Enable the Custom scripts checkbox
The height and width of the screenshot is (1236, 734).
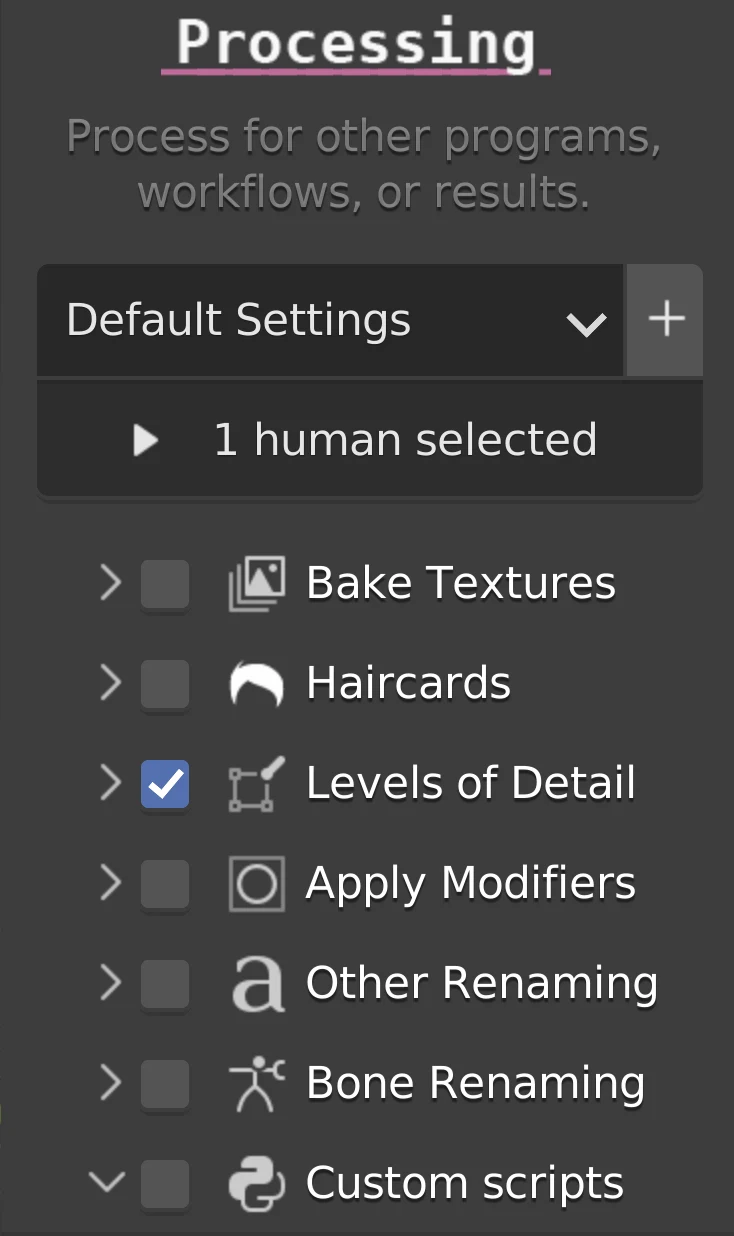click(165, 1184)
